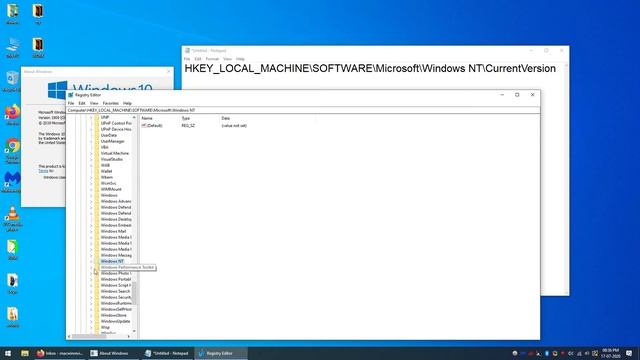Expand the Virtual Machine key

91,153
